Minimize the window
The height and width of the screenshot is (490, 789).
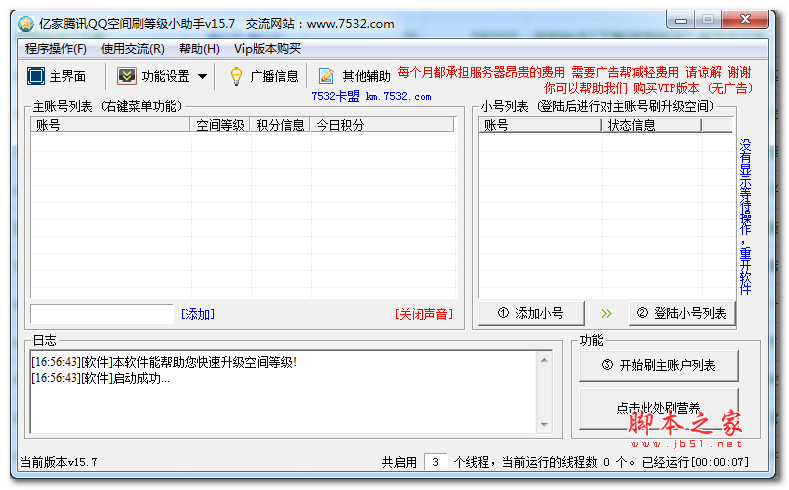coord(681,20)
